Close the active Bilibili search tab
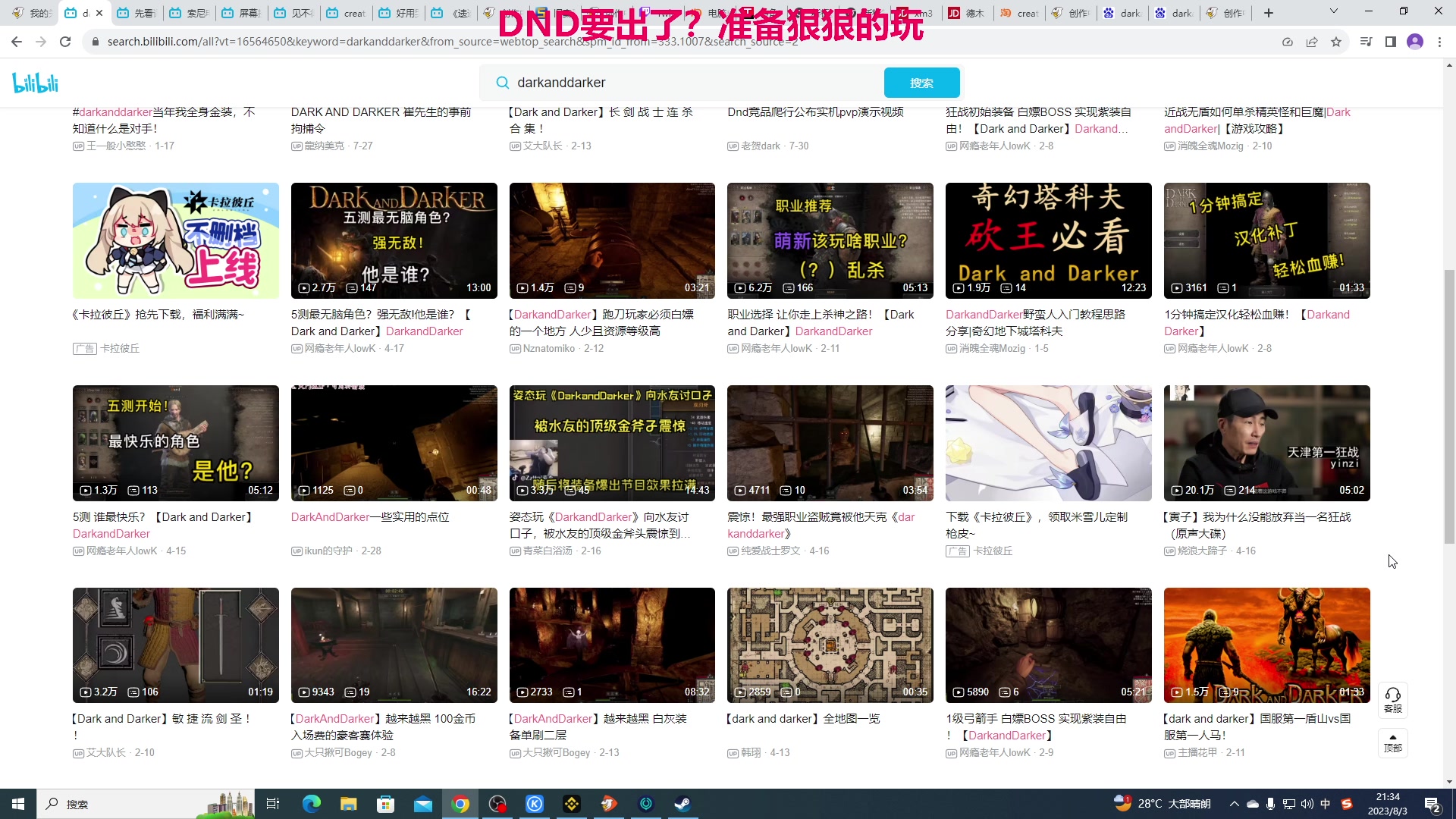The image size is (1456, 819). coord(99,13)
